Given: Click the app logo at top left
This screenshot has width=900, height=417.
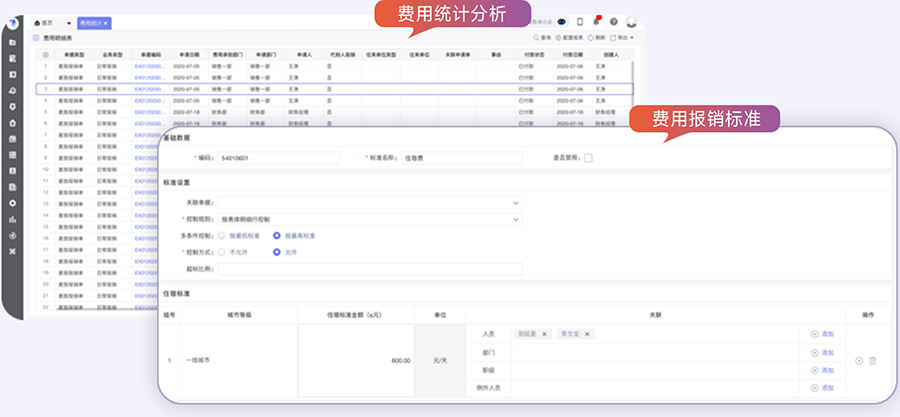Looking at the screenshot, I should coord(12,22).
